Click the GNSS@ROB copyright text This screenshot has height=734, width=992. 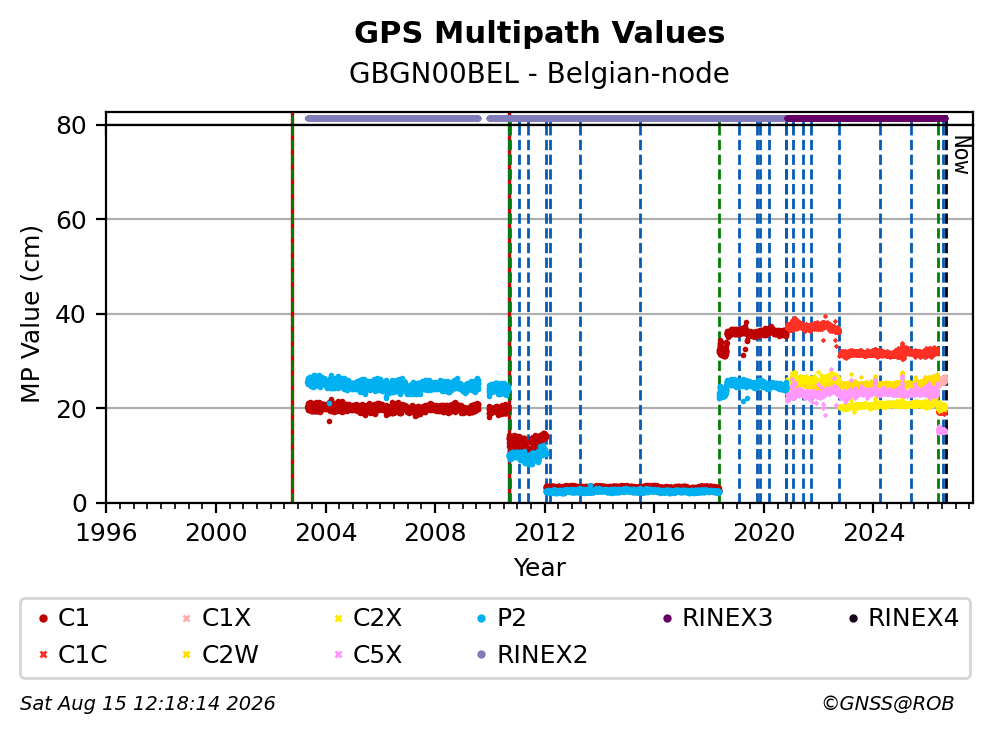pos(888,703)
